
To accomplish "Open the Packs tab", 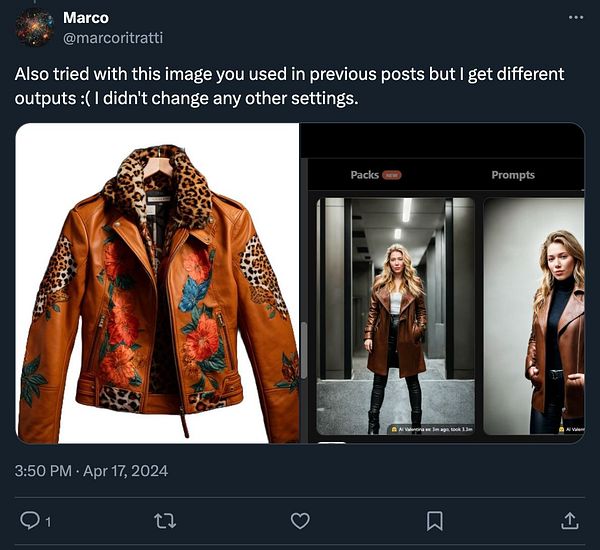I will point(364,175).
